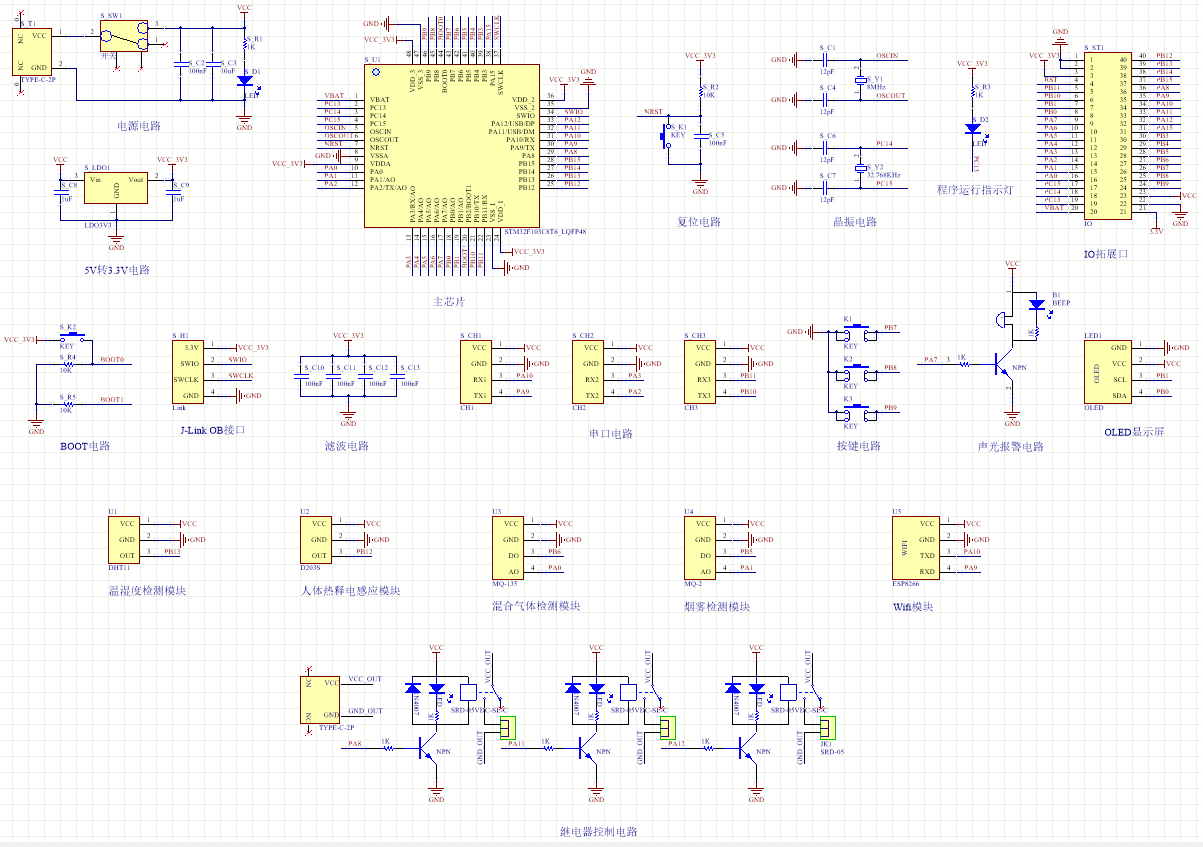
Task: Click the DHT11 sensor component
Action: (124, 540)
